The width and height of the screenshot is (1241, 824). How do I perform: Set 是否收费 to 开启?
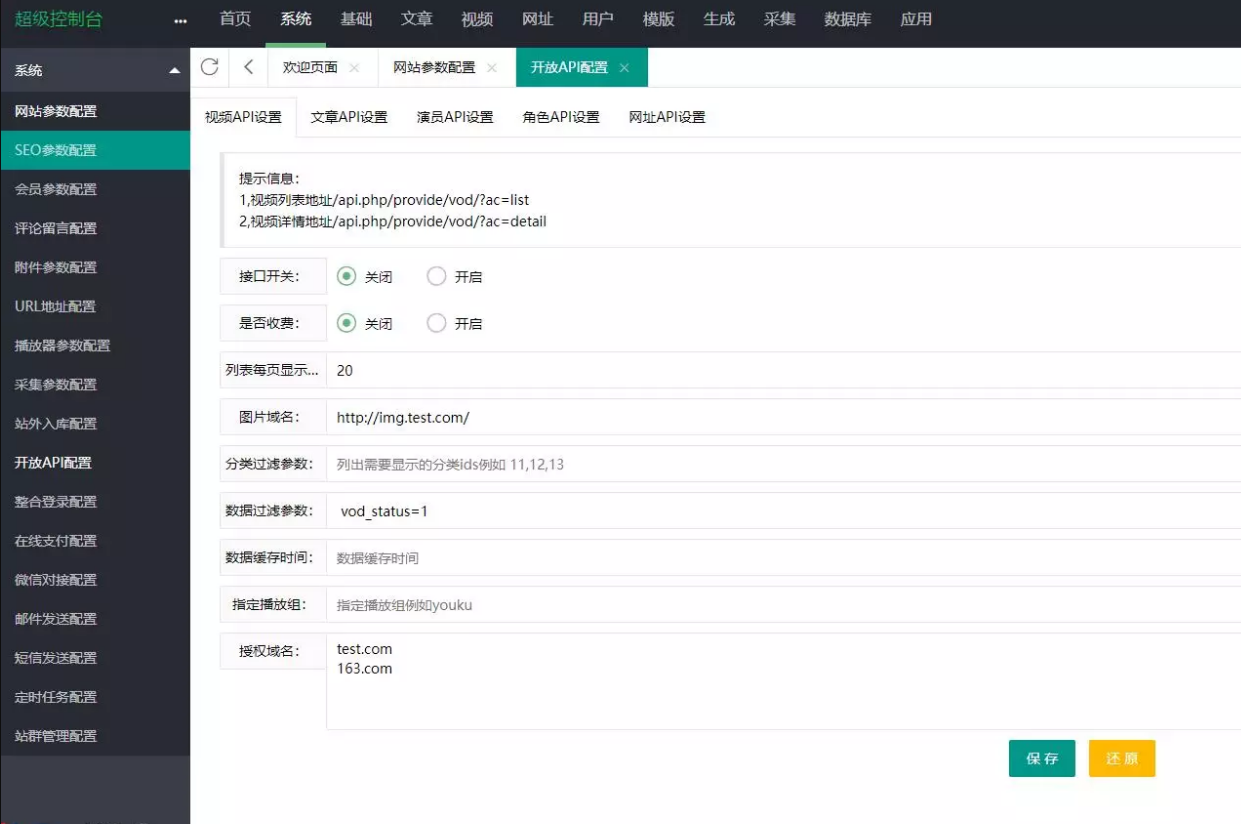[x=436, y=323]
